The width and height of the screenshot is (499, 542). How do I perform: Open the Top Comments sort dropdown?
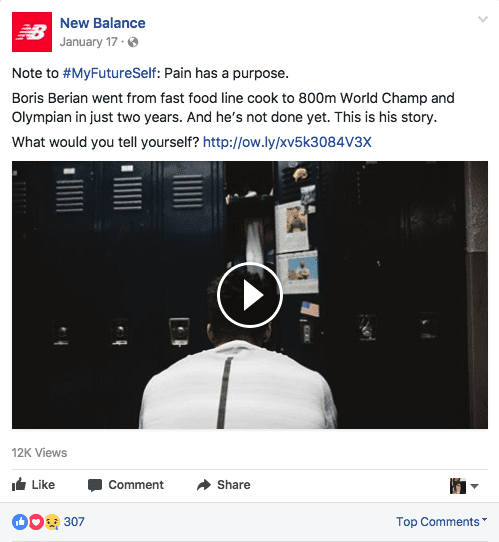pos(442,521)
